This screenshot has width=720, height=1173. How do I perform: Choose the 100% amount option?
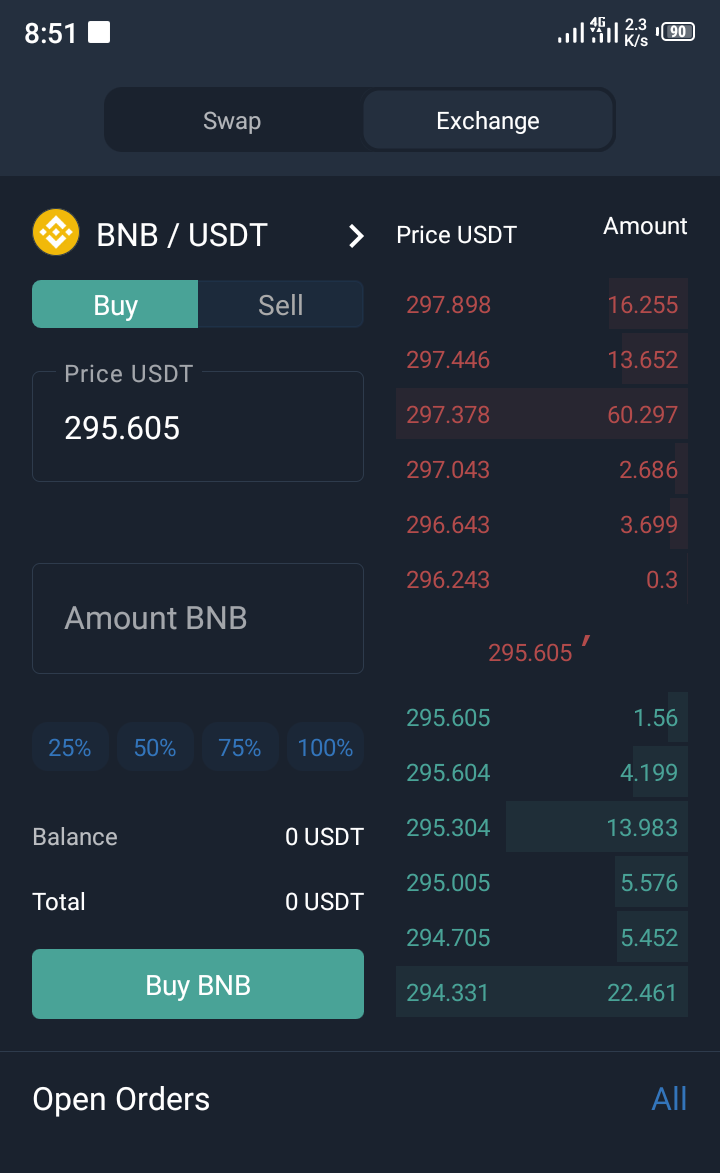(325, 747)
